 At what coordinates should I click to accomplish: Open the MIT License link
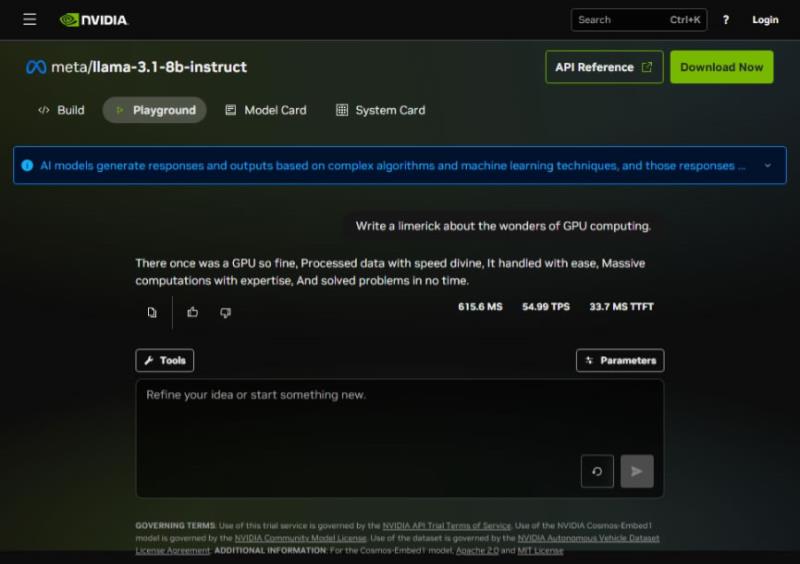[x=540, y=550]
